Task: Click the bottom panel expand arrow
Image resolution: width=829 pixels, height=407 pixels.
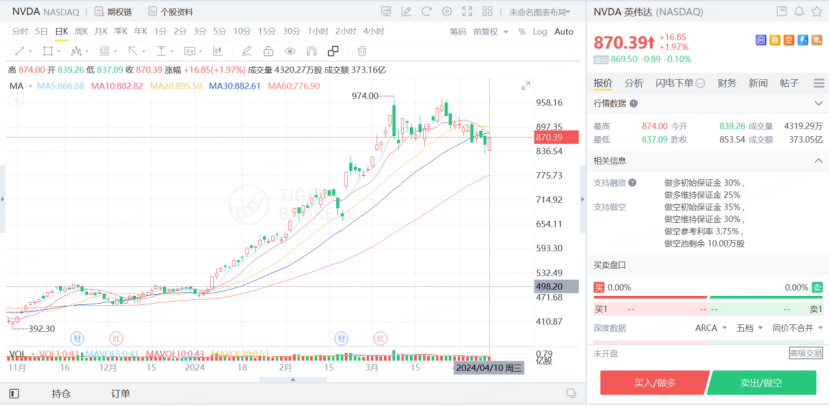Action: click(x=293, y=380)
